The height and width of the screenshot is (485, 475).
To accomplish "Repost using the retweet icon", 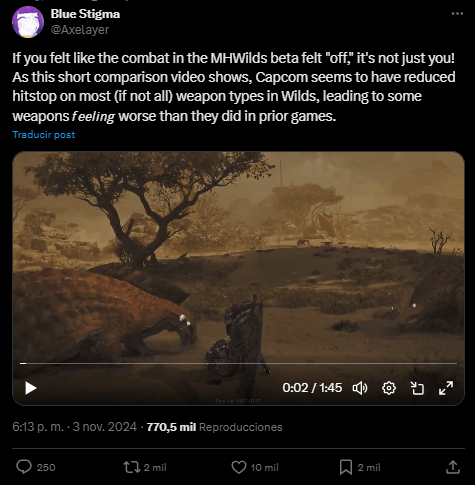I will click(x=132, y=467).
